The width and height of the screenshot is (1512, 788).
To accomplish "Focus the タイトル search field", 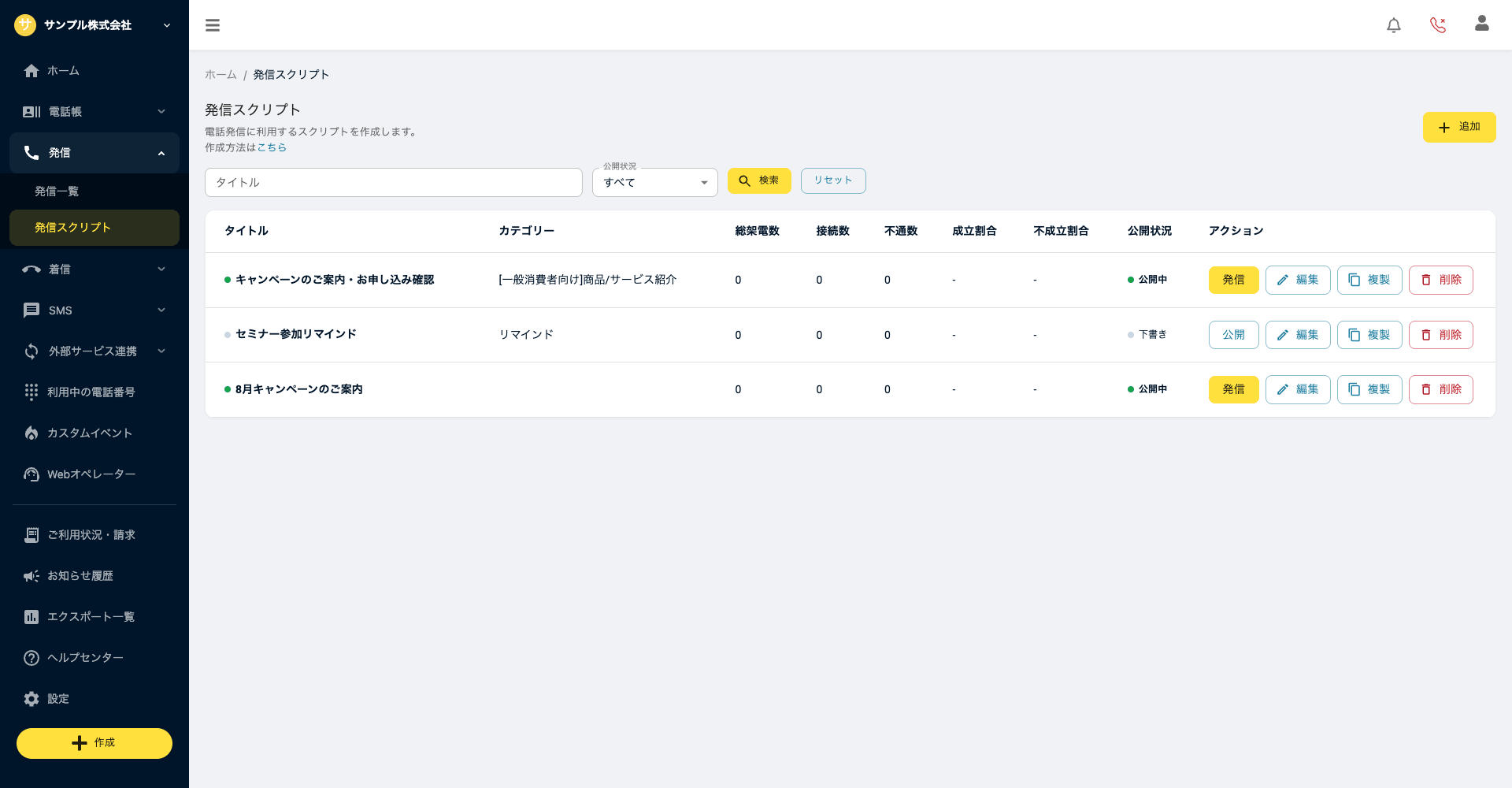I will tap(394, 182).
